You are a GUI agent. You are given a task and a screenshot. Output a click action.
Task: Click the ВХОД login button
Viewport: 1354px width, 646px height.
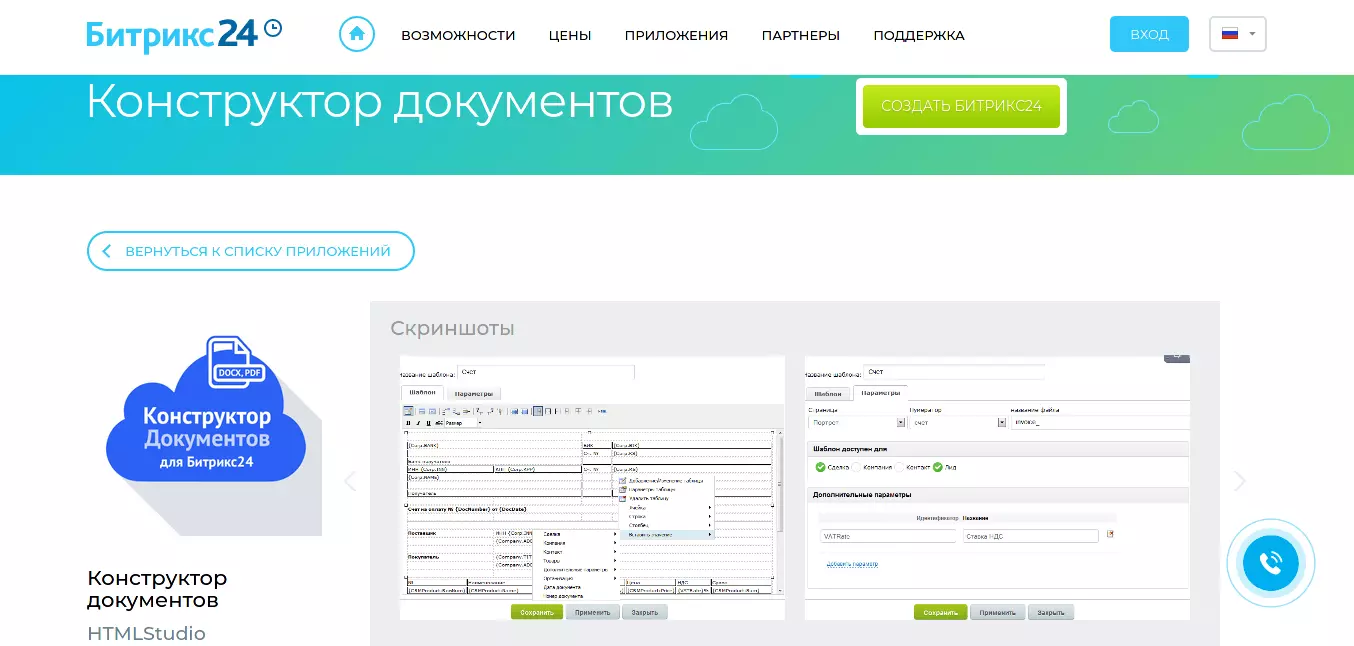1149,34
